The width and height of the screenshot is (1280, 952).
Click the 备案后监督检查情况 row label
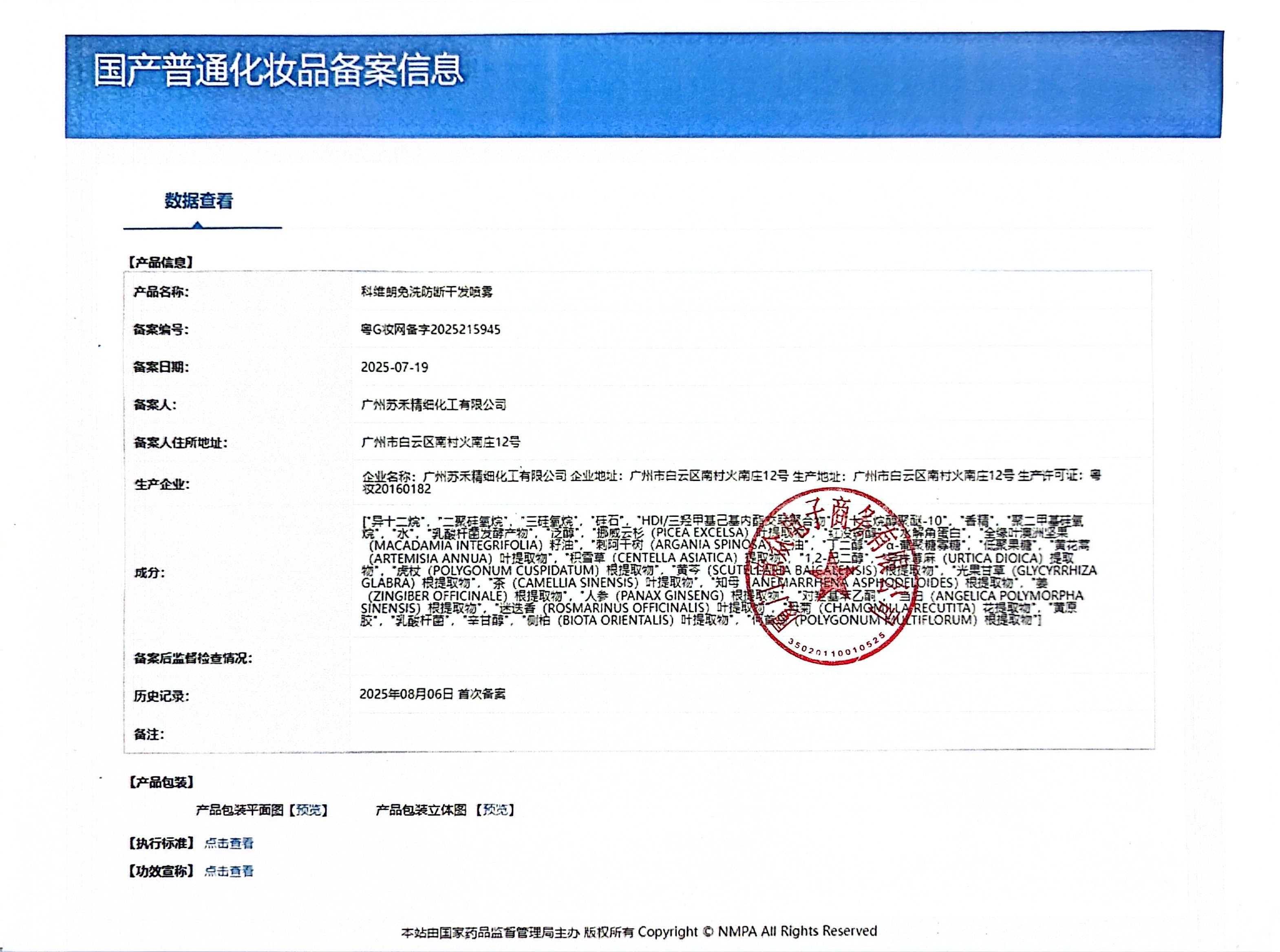[192, 658]
